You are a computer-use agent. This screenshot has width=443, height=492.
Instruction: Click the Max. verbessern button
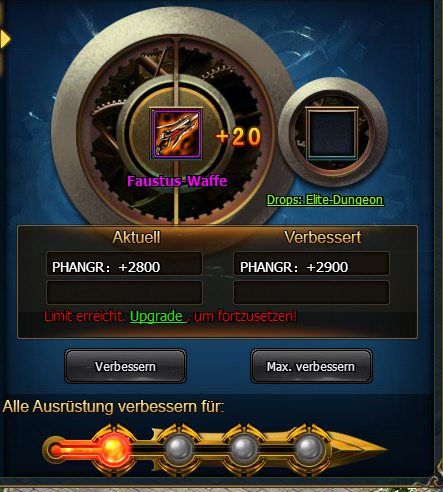[x=311, y=366]
